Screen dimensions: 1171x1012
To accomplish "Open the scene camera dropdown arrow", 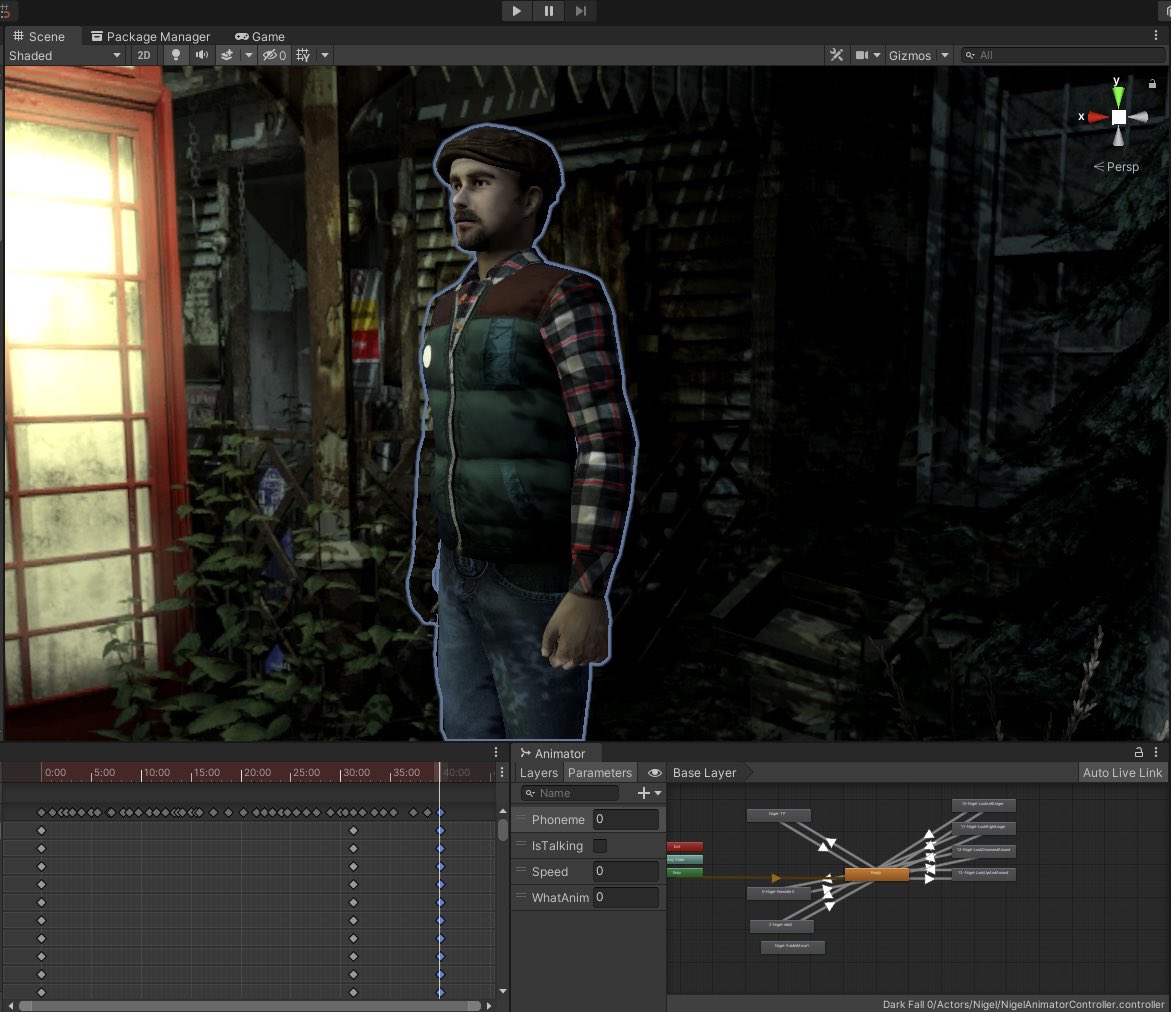I will (877, 55).
